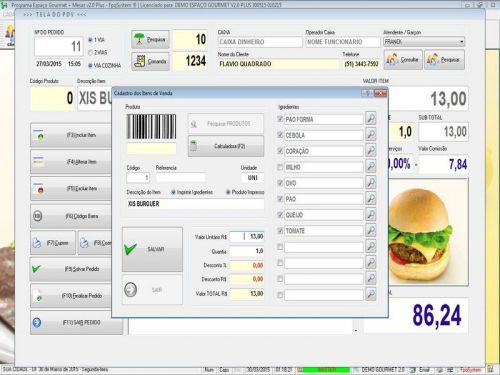Screen dimensions: 500x375
Task: Click the hamburger product image
Action: coord(428,232)
